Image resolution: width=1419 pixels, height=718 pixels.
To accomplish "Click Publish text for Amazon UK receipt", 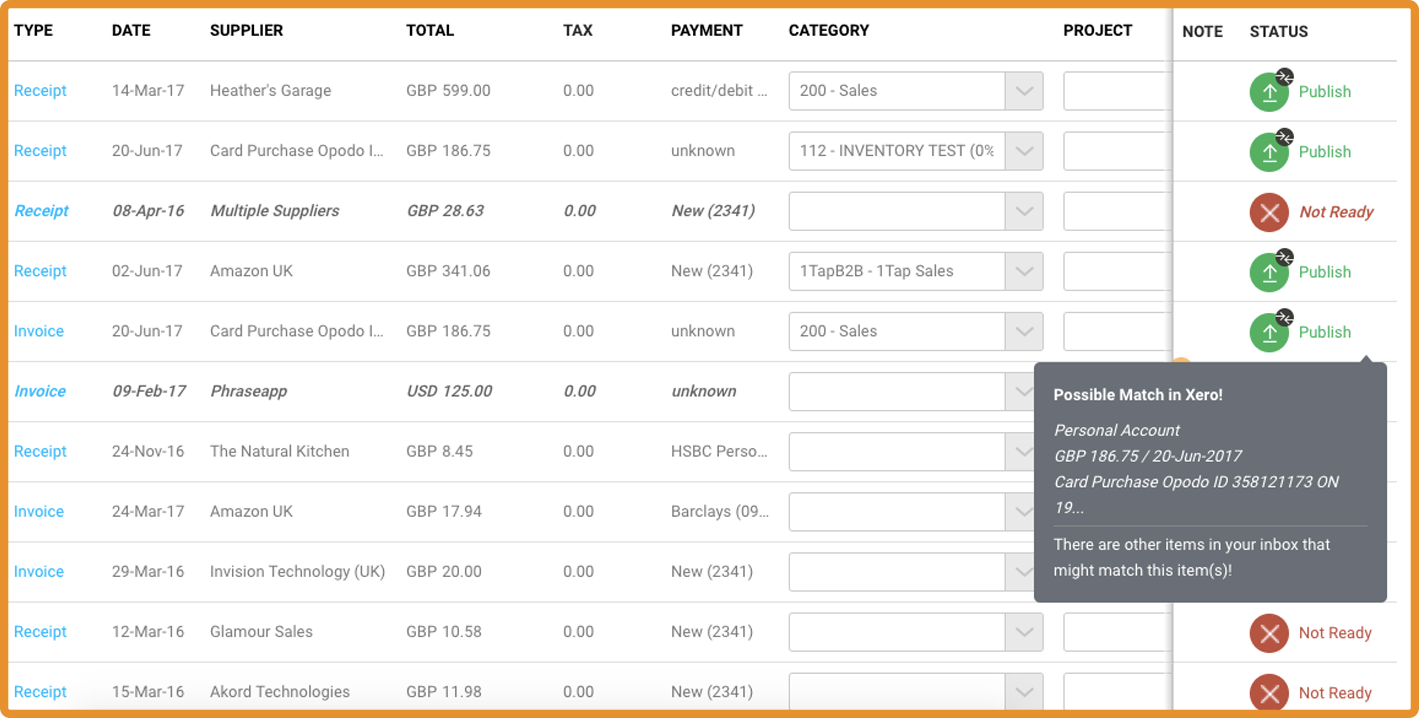I will coord(1324,272).
